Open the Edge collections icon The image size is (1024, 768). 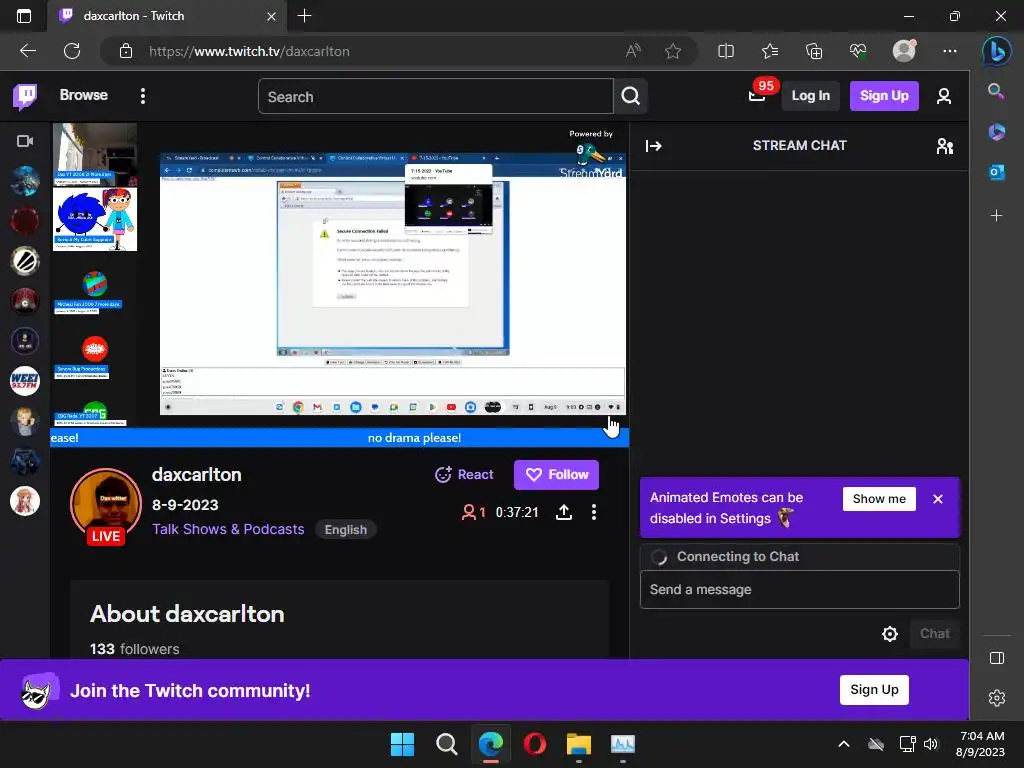point(814,51)
